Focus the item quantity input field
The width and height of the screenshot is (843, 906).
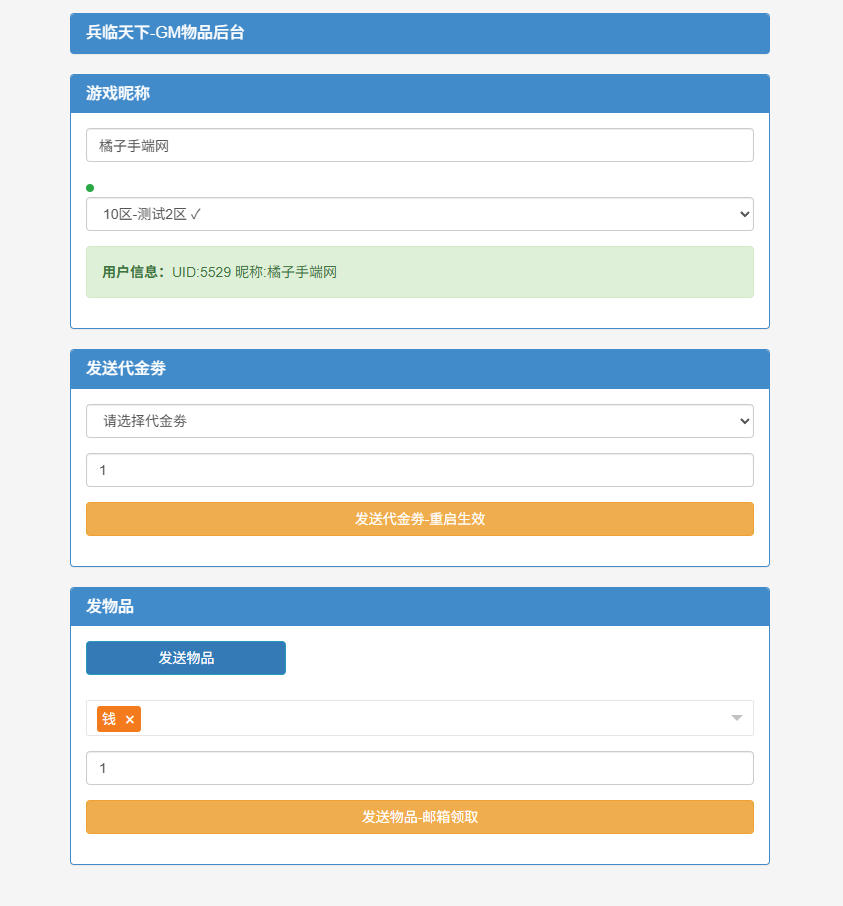[419, 768]
